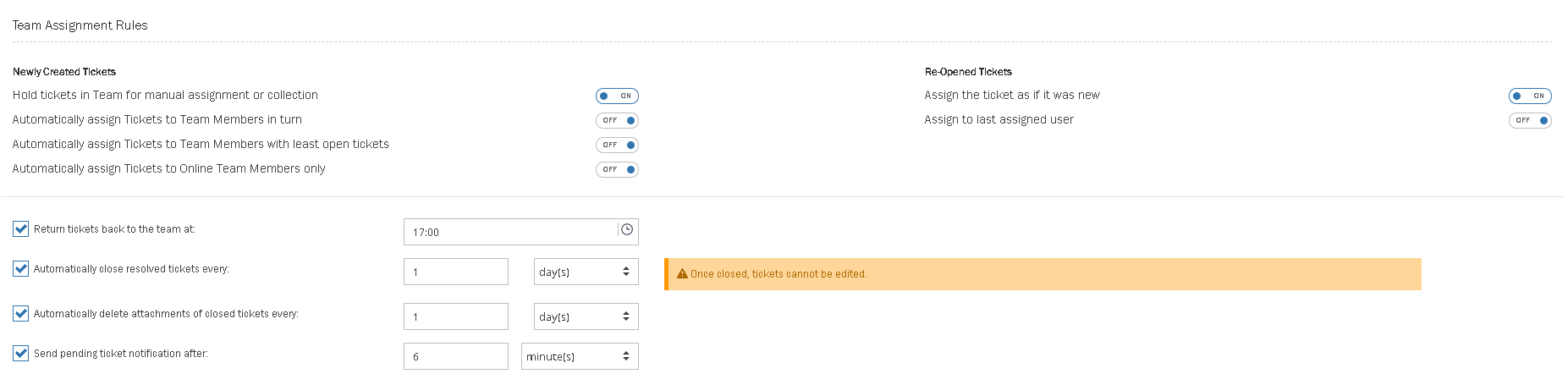Click the clock icon in time field
This screenshot has height=385, width=1568.
point(627,230)
